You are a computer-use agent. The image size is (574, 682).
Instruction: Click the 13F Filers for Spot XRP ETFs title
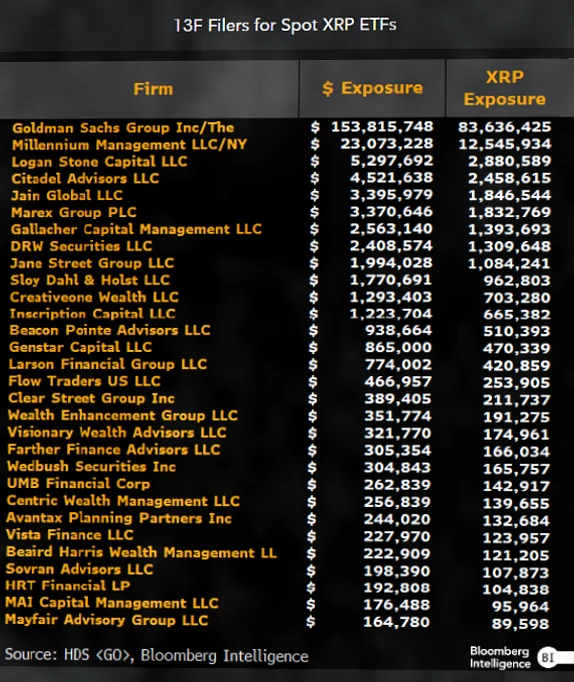click(x=285, y=25)
